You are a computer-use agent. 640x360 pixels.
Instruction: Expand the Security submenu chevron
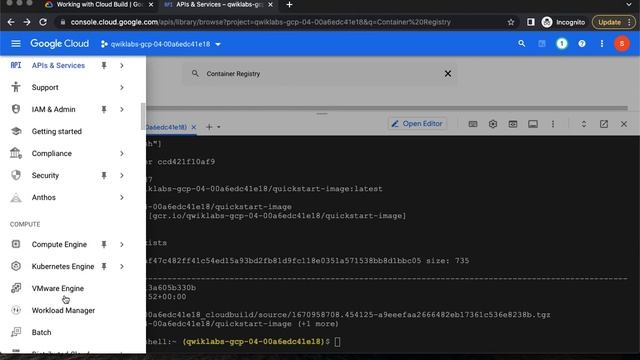(x=122, y=176)
